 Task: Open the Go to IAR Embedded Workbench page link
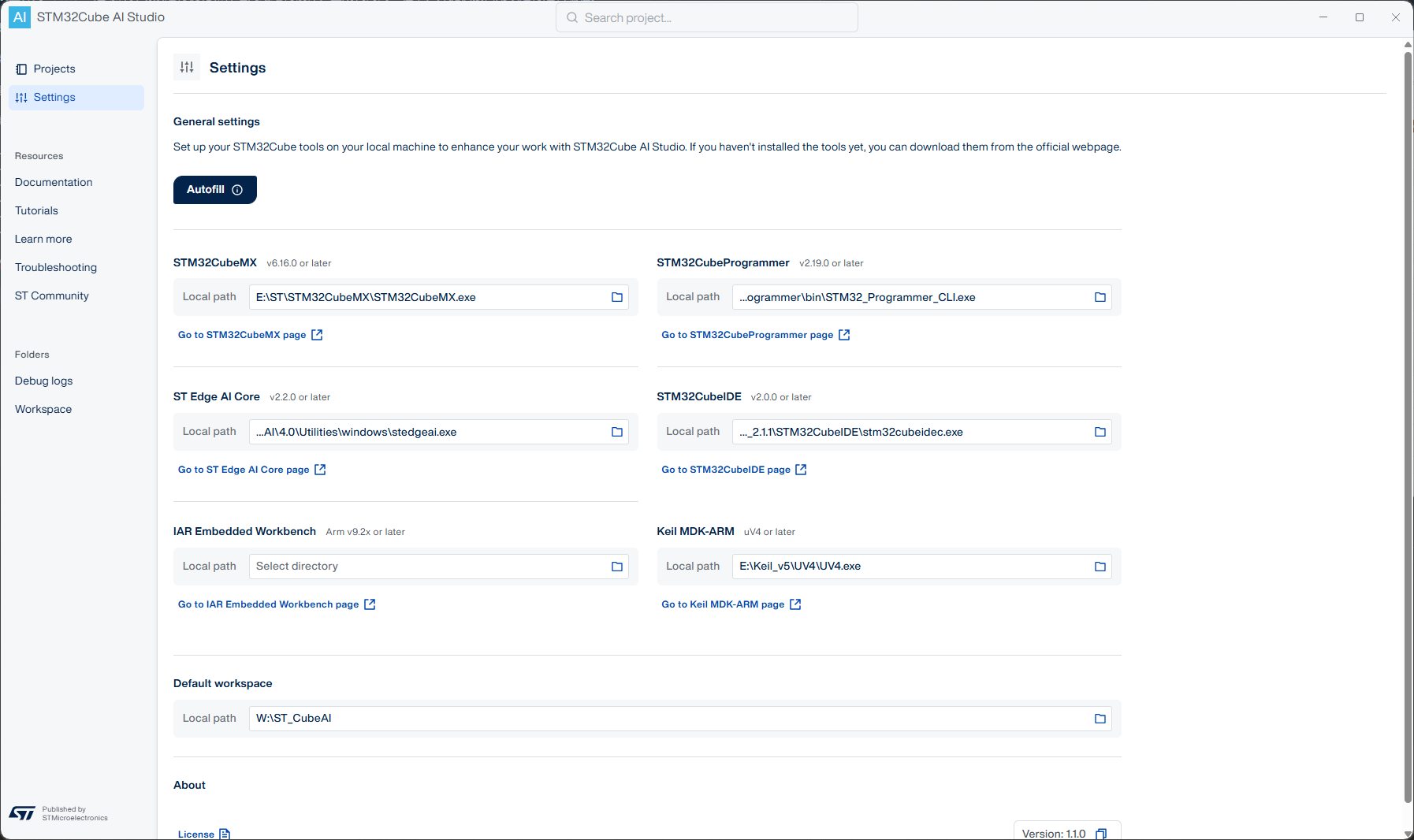277,604
